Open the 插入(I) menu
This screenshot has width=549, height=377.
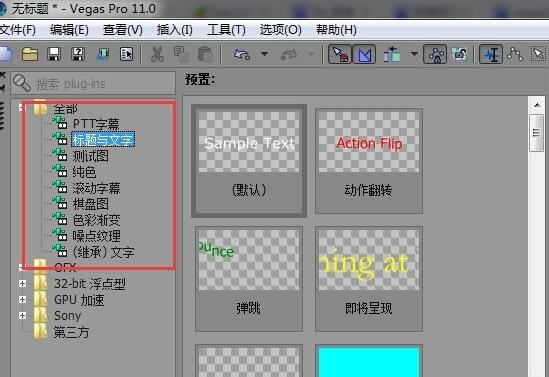[174, 30]
